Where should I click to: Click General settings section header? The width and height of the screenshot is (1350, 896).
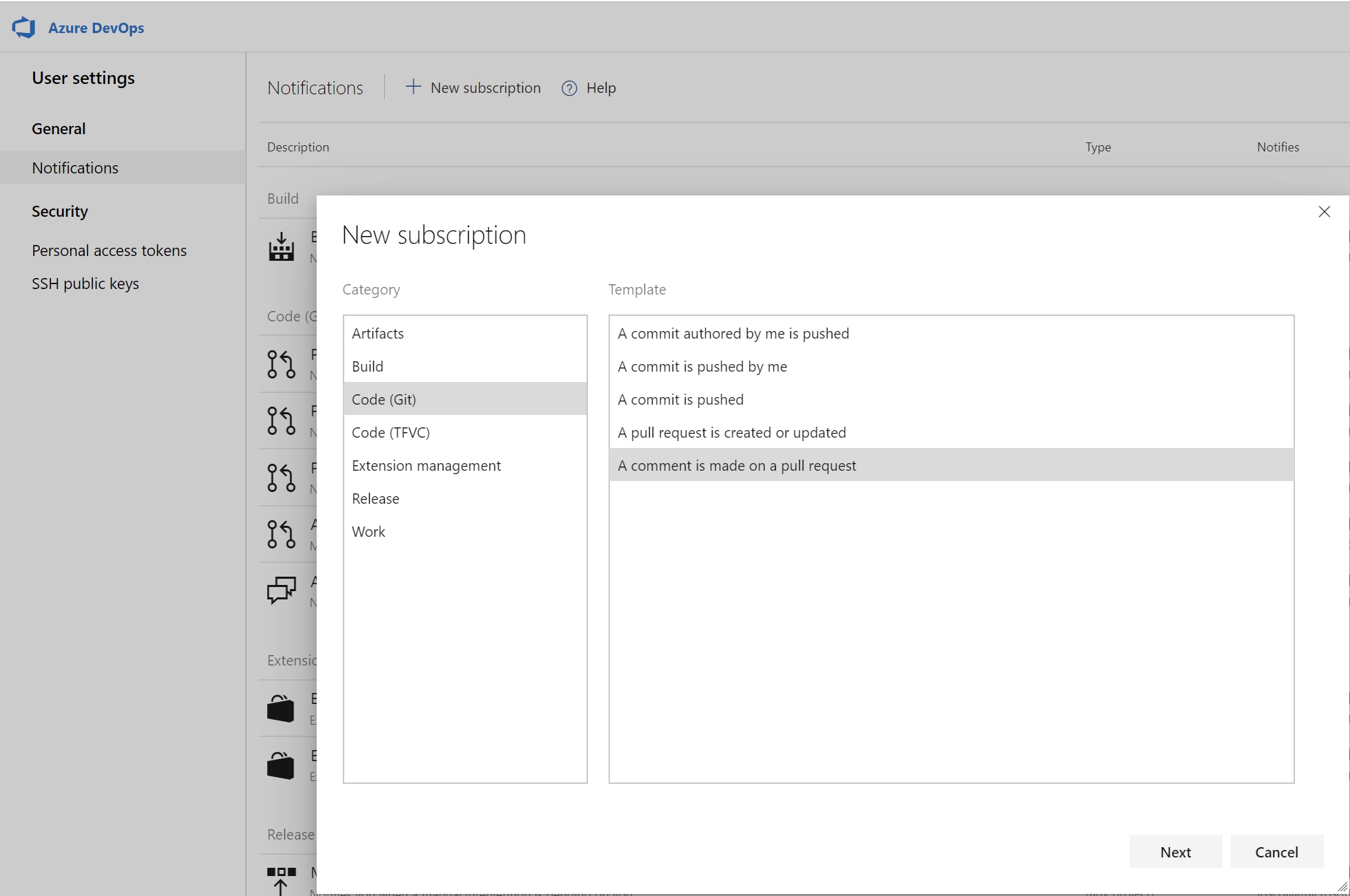(58, 127)
